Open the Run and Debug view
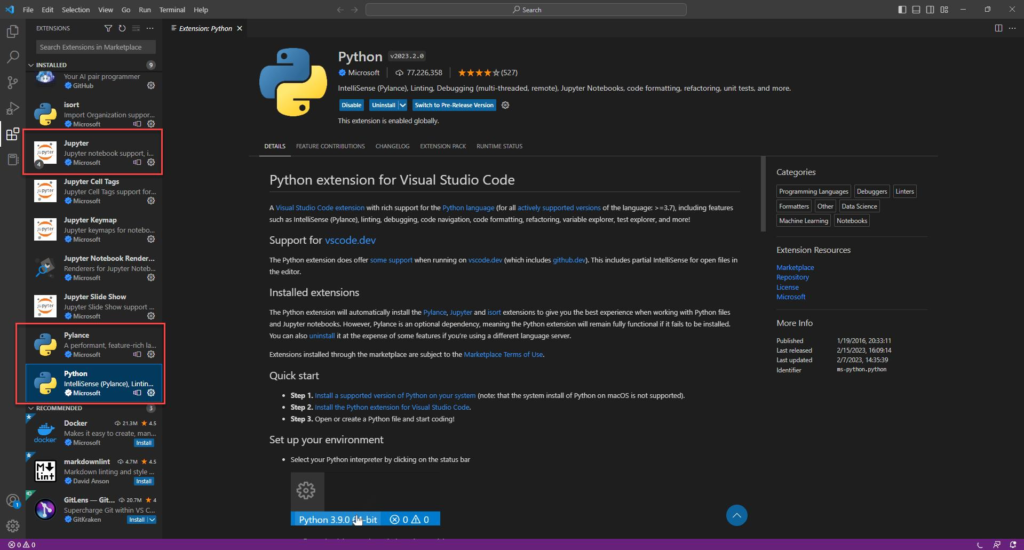Image resolution: width=1024 pixels, height=550 pixels. coord(12,108)
